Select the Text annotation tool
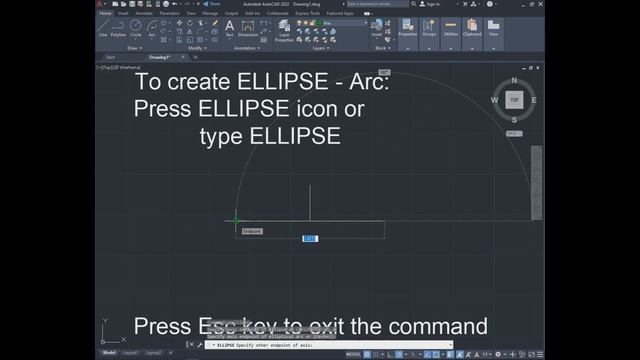Image resolution: width=640 pixels, height=360 pixels. [229, 28]
